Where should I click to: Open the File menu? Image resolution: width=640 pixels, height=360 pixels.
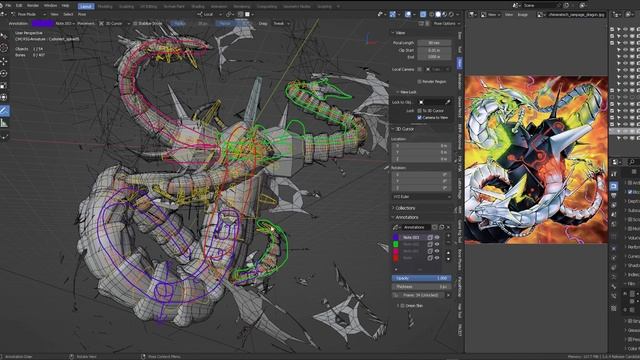coord(8,6)
